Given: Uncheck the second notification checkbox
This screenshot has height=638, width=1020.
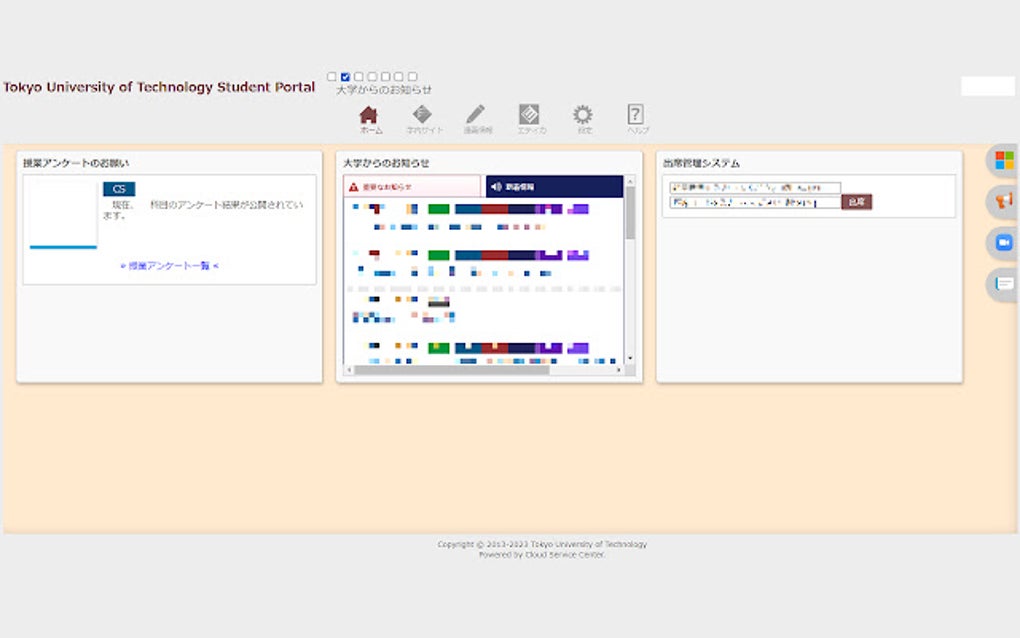Looking at the screenshot, I should coord(344,75).
